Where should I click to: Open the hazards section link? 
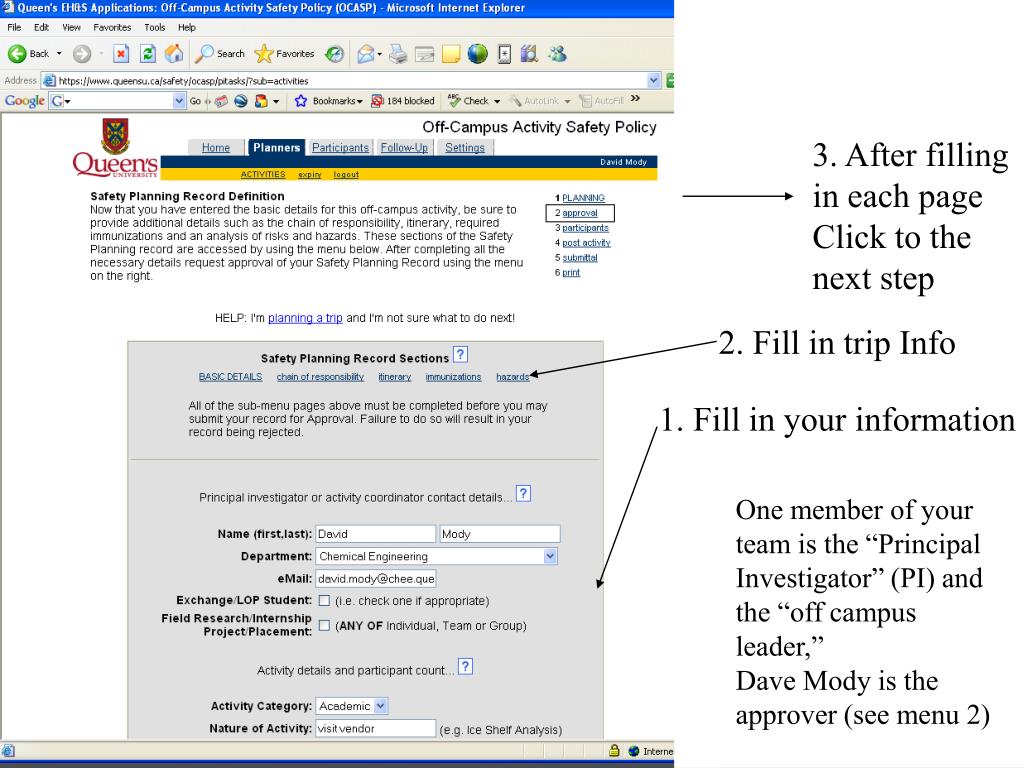coord(513,377)
